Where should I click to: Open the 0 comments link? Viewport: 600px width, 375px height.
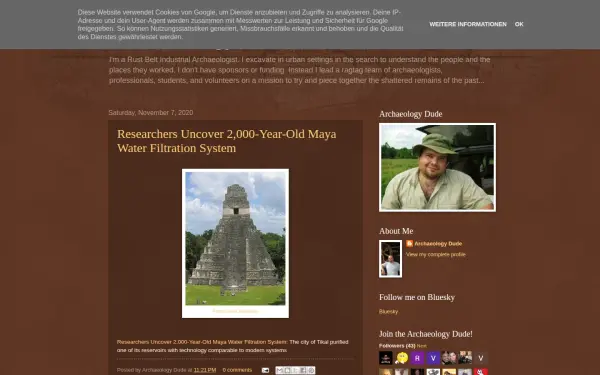237,370
